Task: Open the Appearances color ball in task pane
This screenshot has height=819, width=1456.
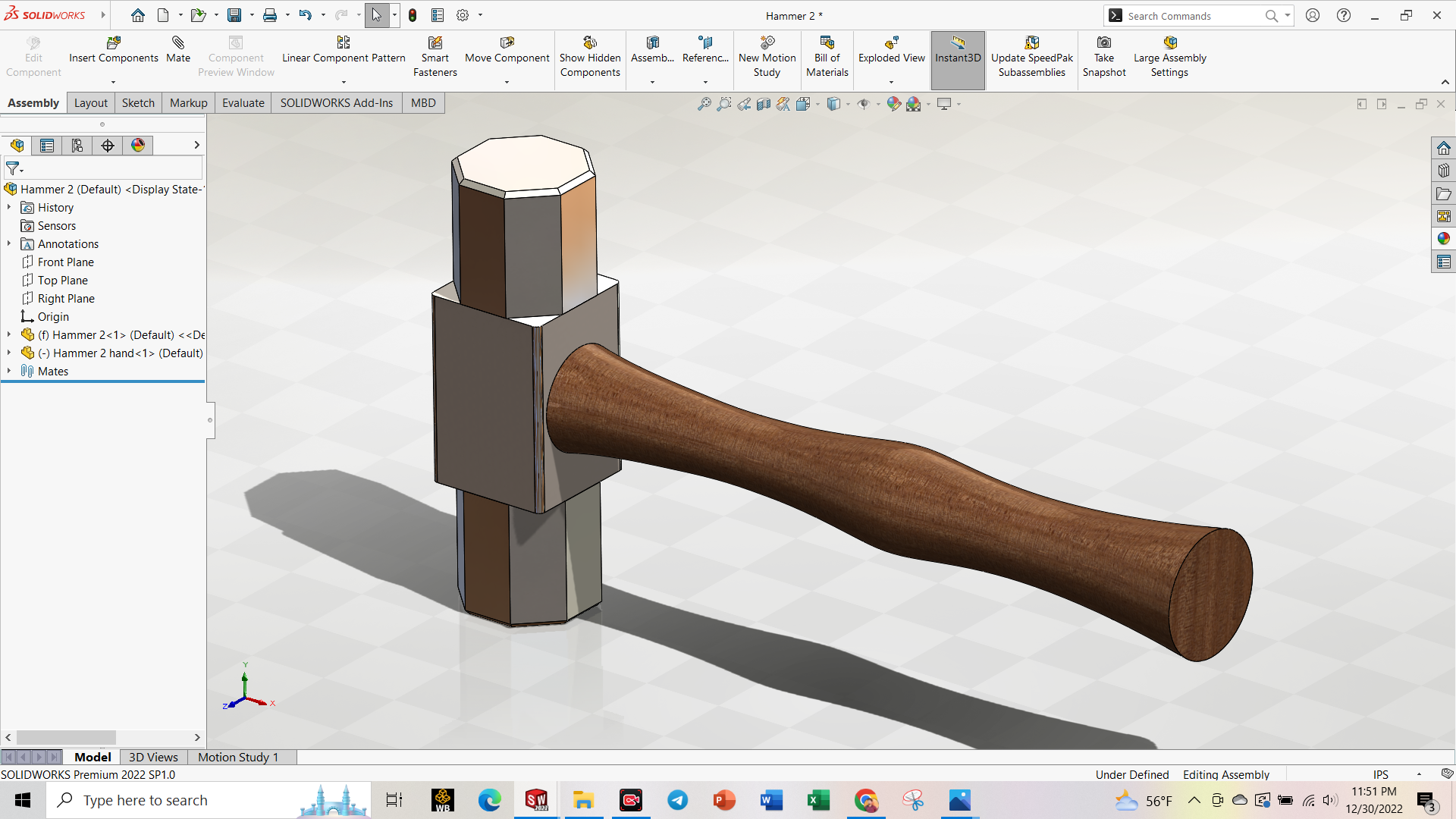Action: [1443, 239]
